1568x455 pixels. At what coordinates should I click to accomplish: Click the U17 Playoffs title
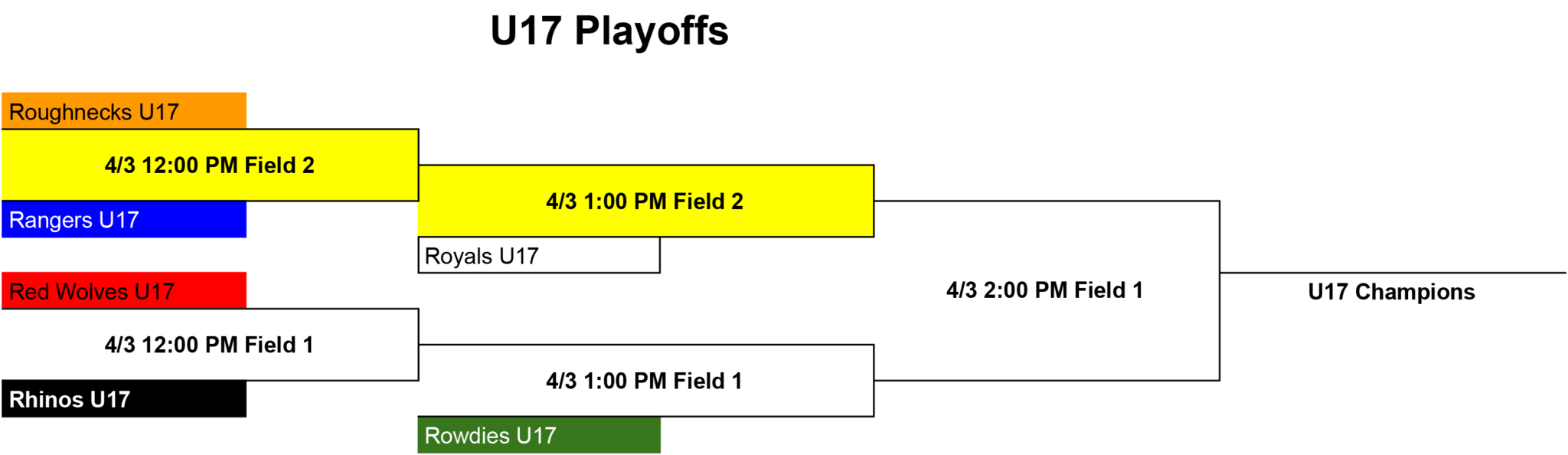coord(609,32)
